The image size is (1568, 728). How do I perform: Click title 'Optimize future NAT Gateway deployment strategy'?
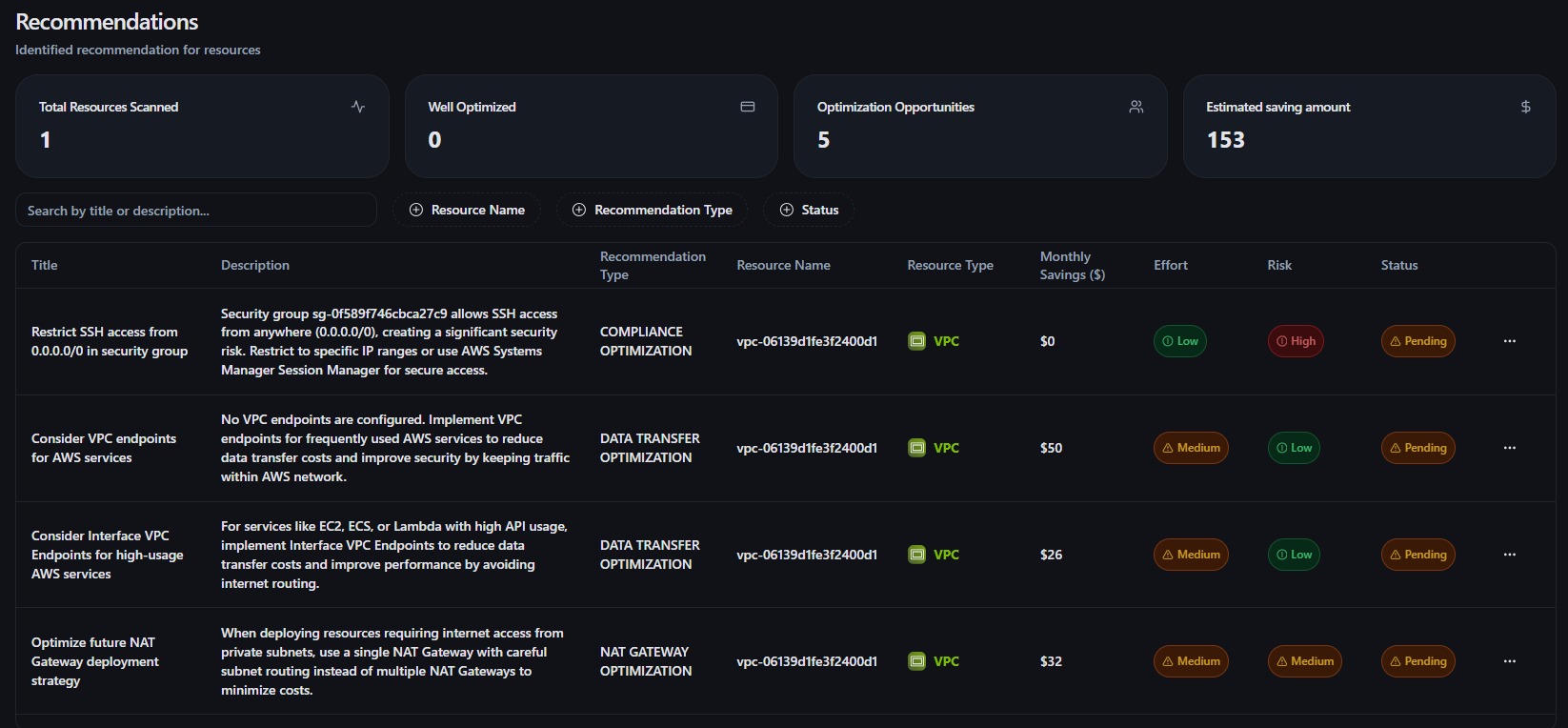[95, 661]
